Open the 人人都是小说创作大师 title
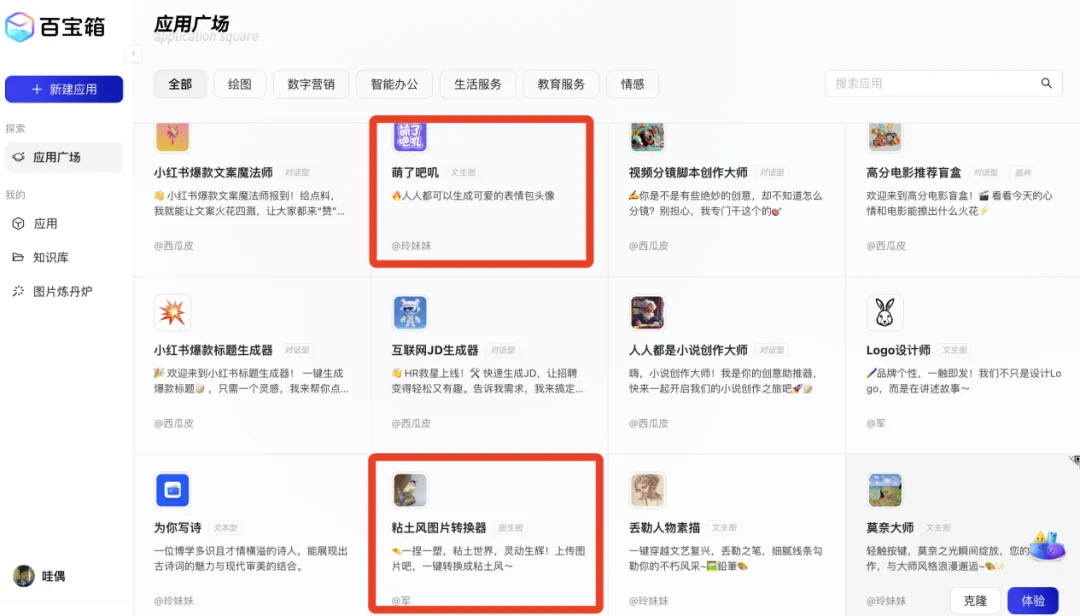 (688, 350)
